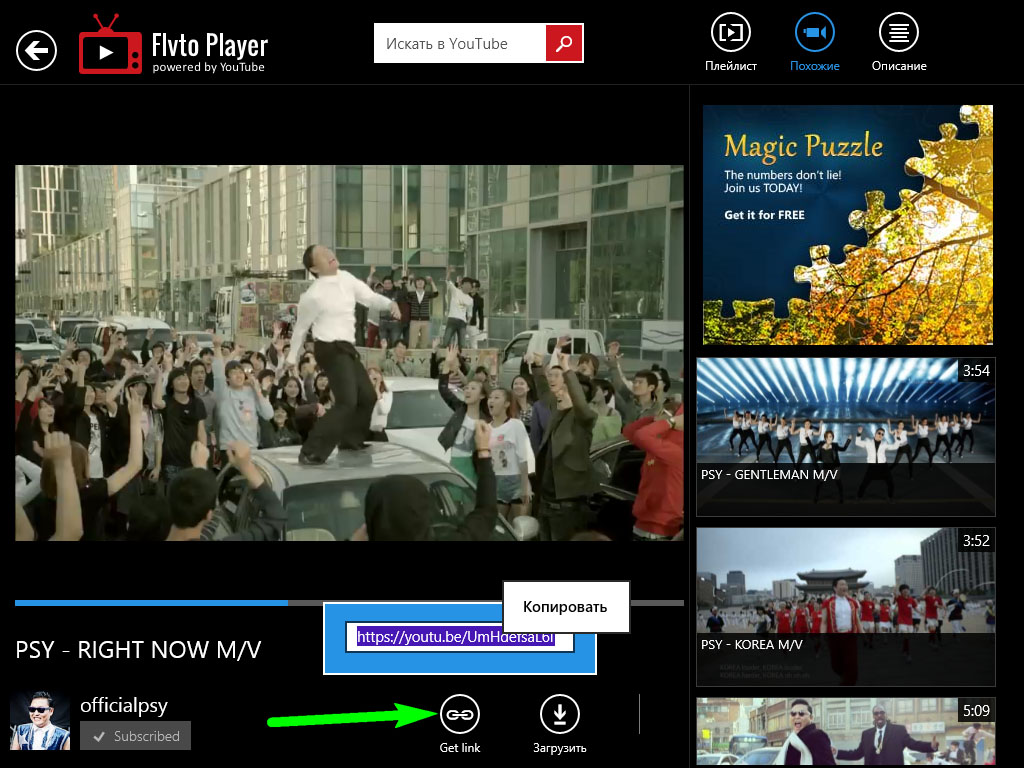Click the Загрузить download icon
Viewport: 1024px width, 768px height.
[560, 714]
